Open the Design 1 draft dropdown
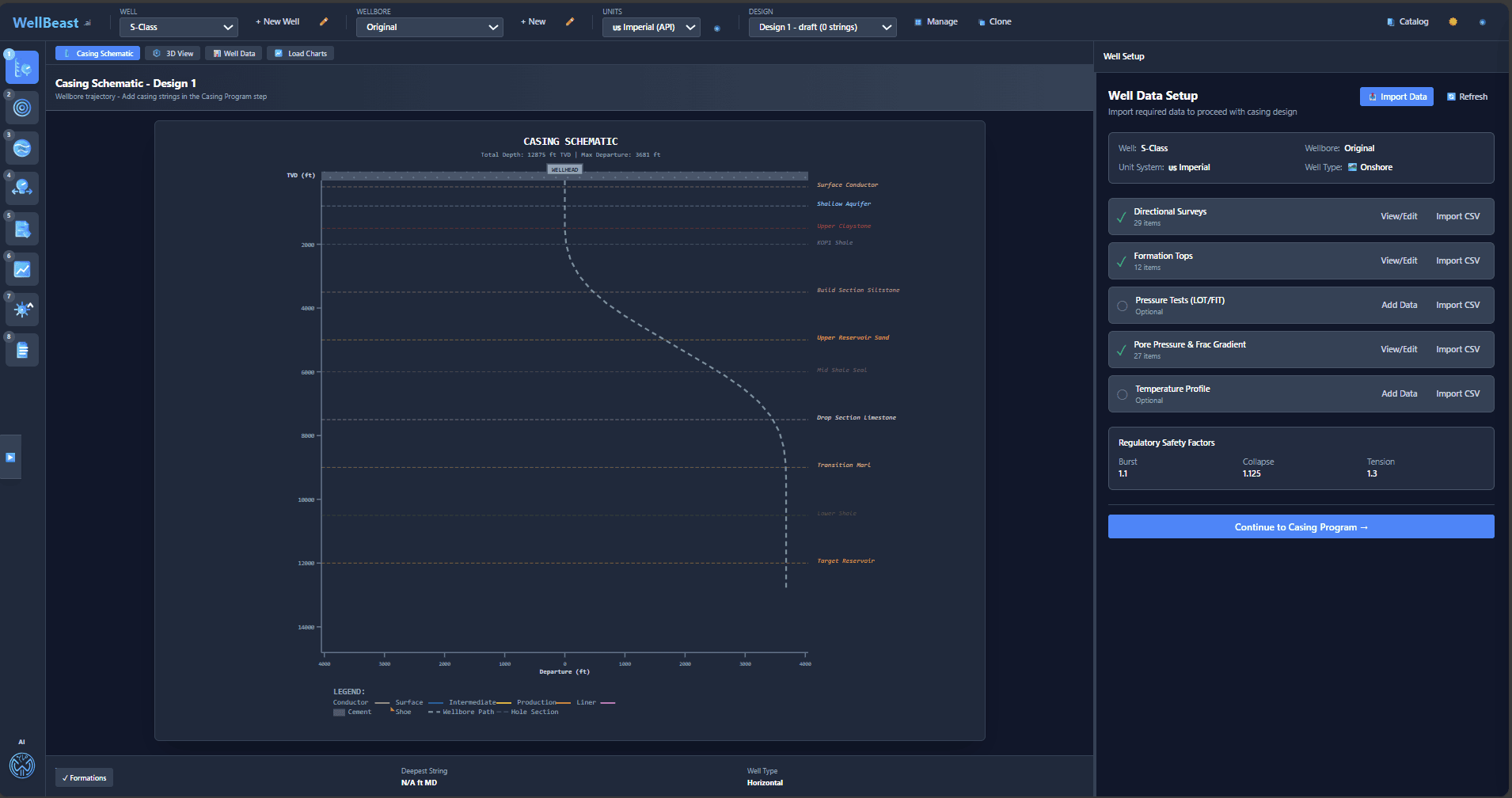The height and width of the screenshot is (798, 1512). [x=822, y=27]
